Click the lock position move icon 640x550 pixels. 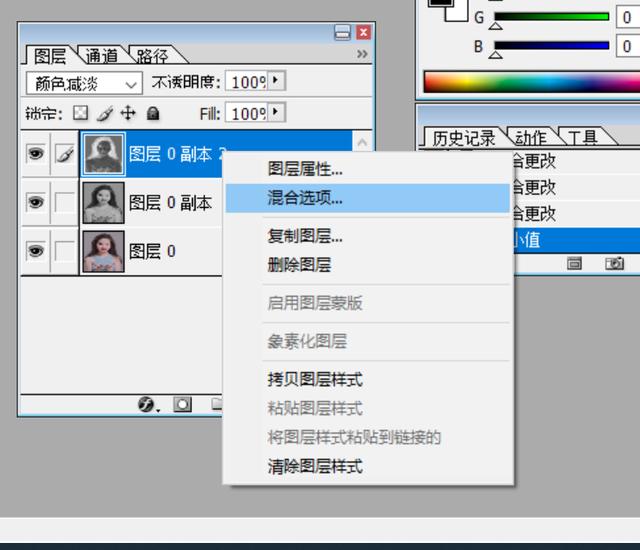coord(128,113)
